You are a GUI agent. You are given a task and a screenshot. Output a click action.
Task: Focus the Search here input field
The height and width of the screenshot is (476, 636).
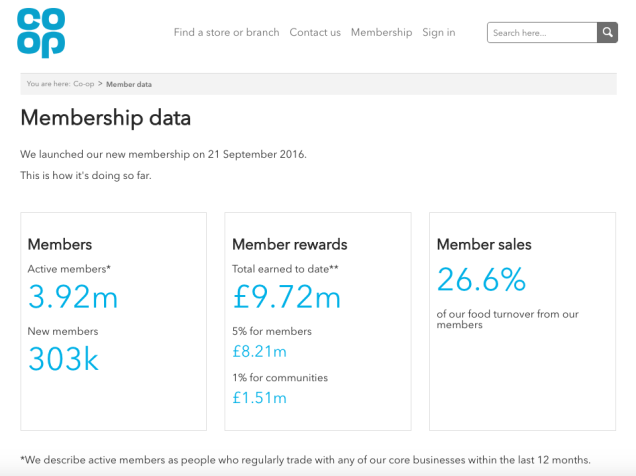pos(542,33)
